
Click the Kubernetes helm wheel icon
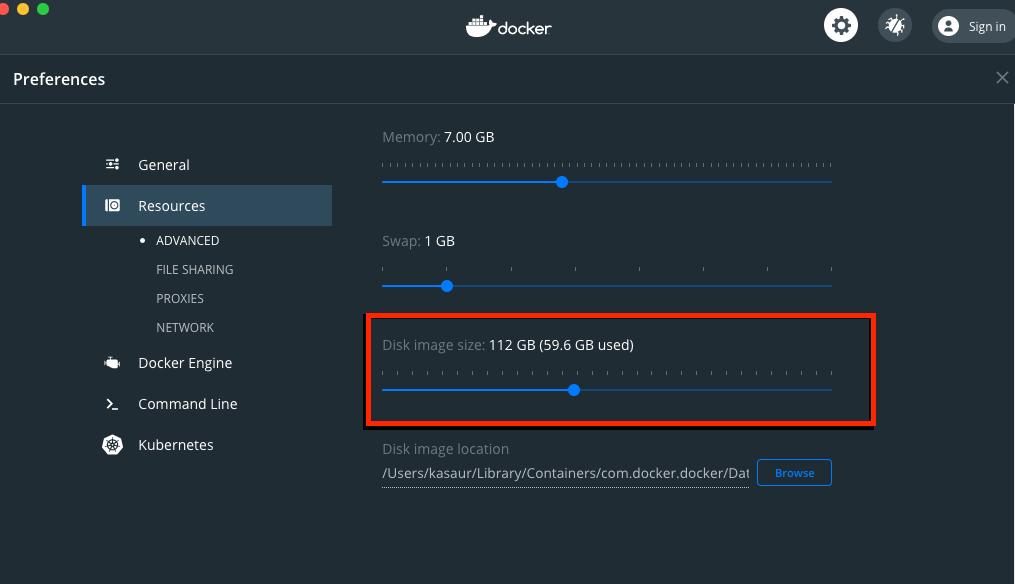click(x=112, y=444)
